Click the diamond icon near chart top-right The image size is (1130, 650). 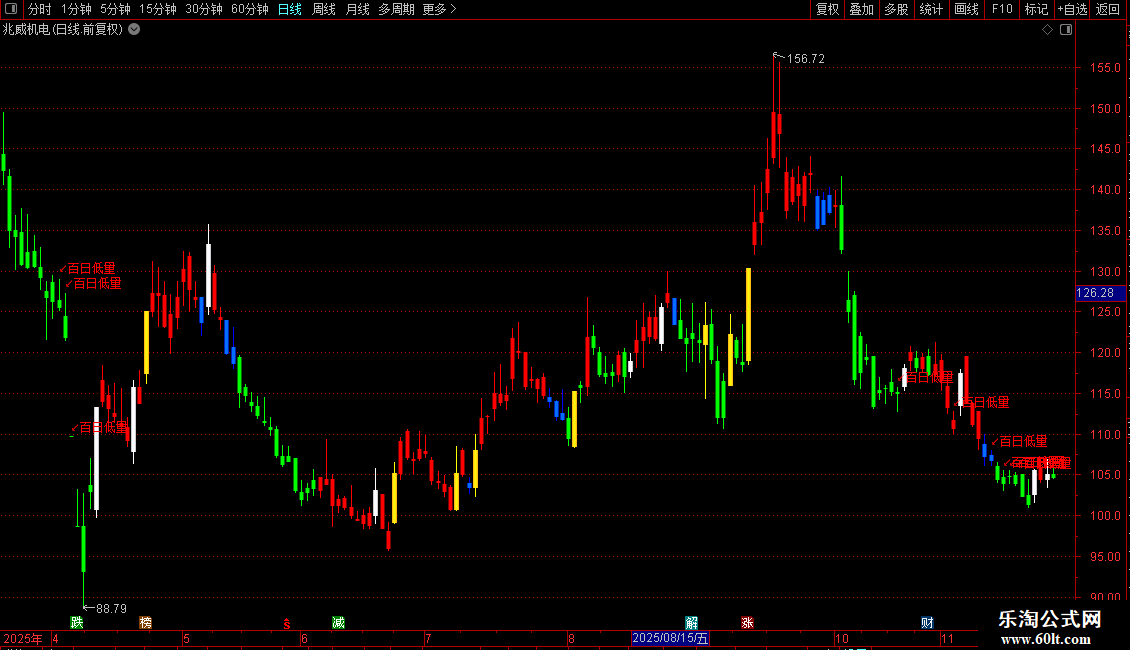point(1048,30)
